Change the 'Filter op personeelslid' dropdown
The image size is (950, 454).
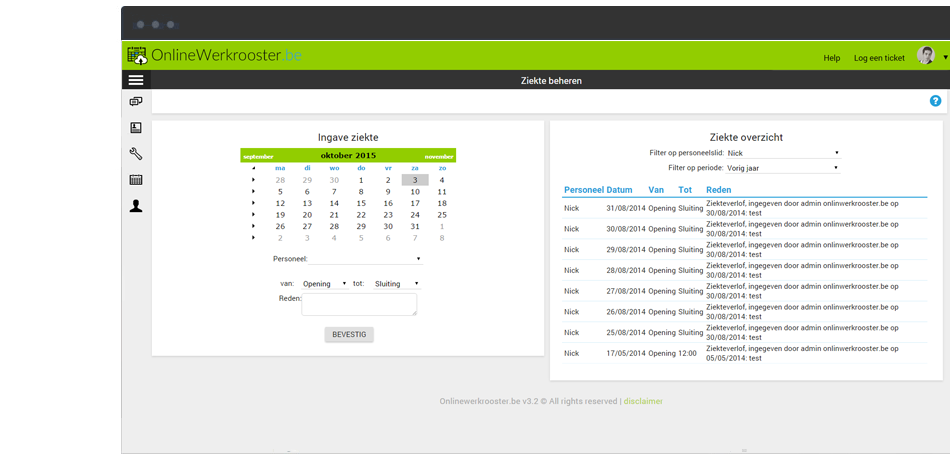pos(783,153)
